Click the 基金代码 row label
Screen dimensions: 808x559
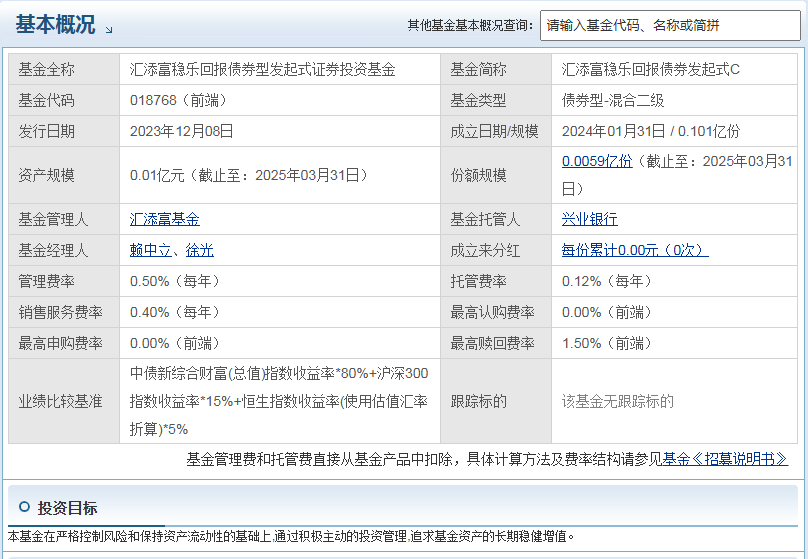(x=46, y=100)
